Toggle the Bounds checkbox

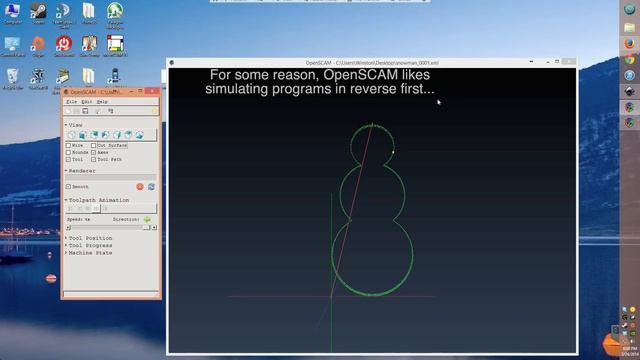tap(68, 152)
